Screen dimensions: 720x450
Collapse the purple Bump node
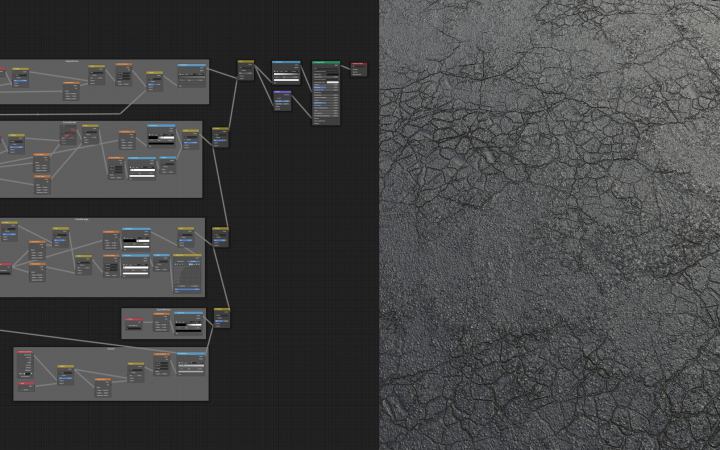click(x=276, y=93)
